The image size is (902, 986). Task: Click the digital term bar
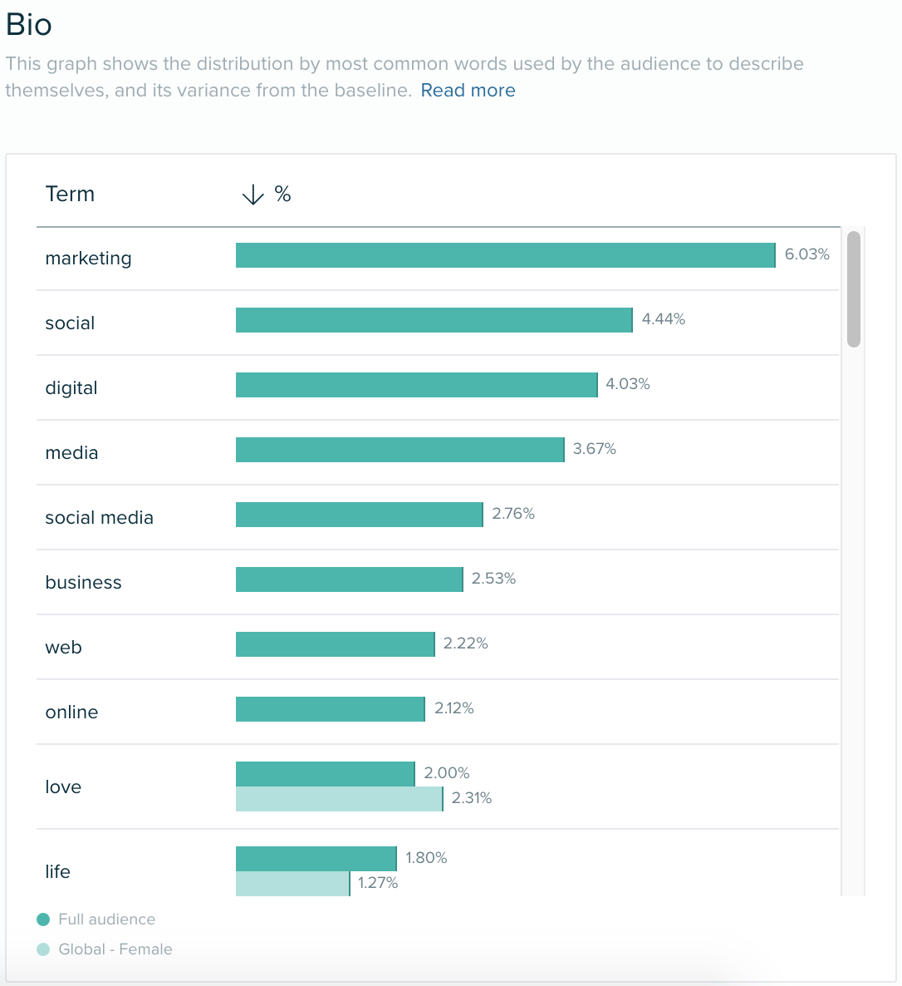415,385
